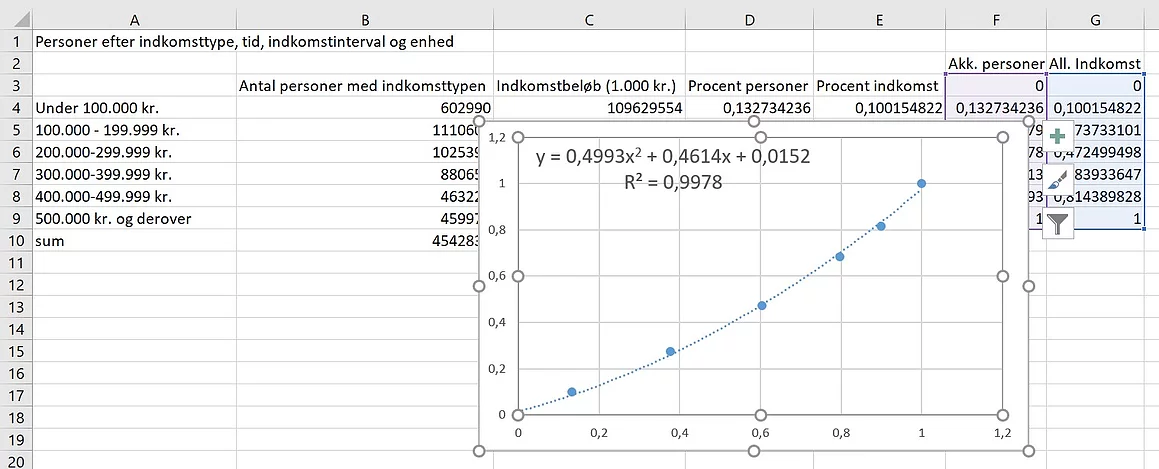Select column A header
The width and height of the screenshot is (1159, 469).
pos(134,20)
